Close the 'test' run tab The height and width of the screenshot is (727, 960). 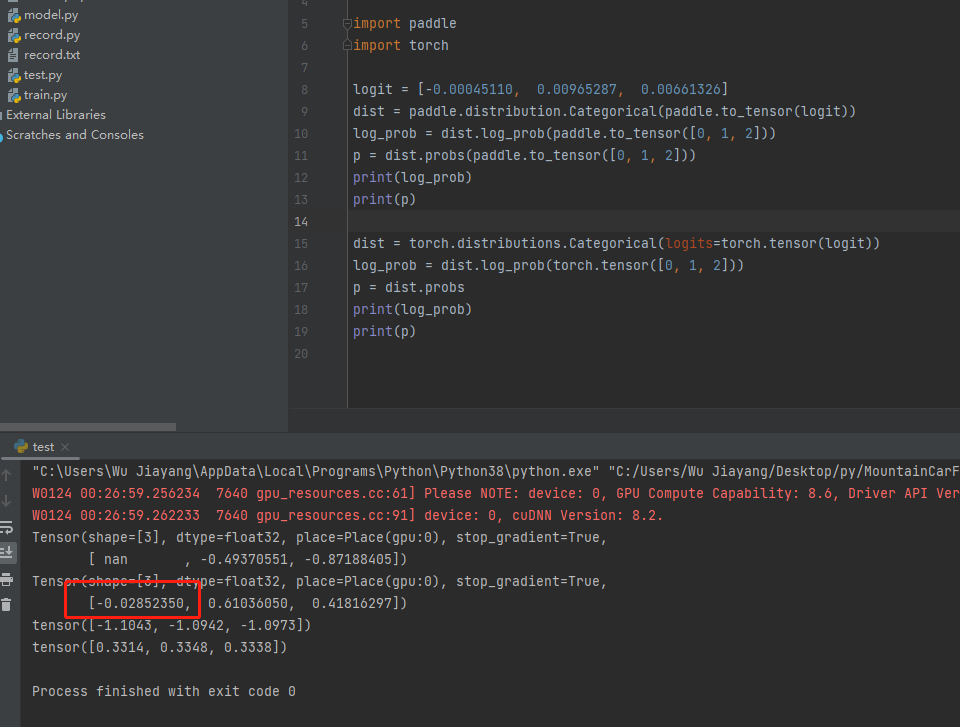(x=65, y=446)
